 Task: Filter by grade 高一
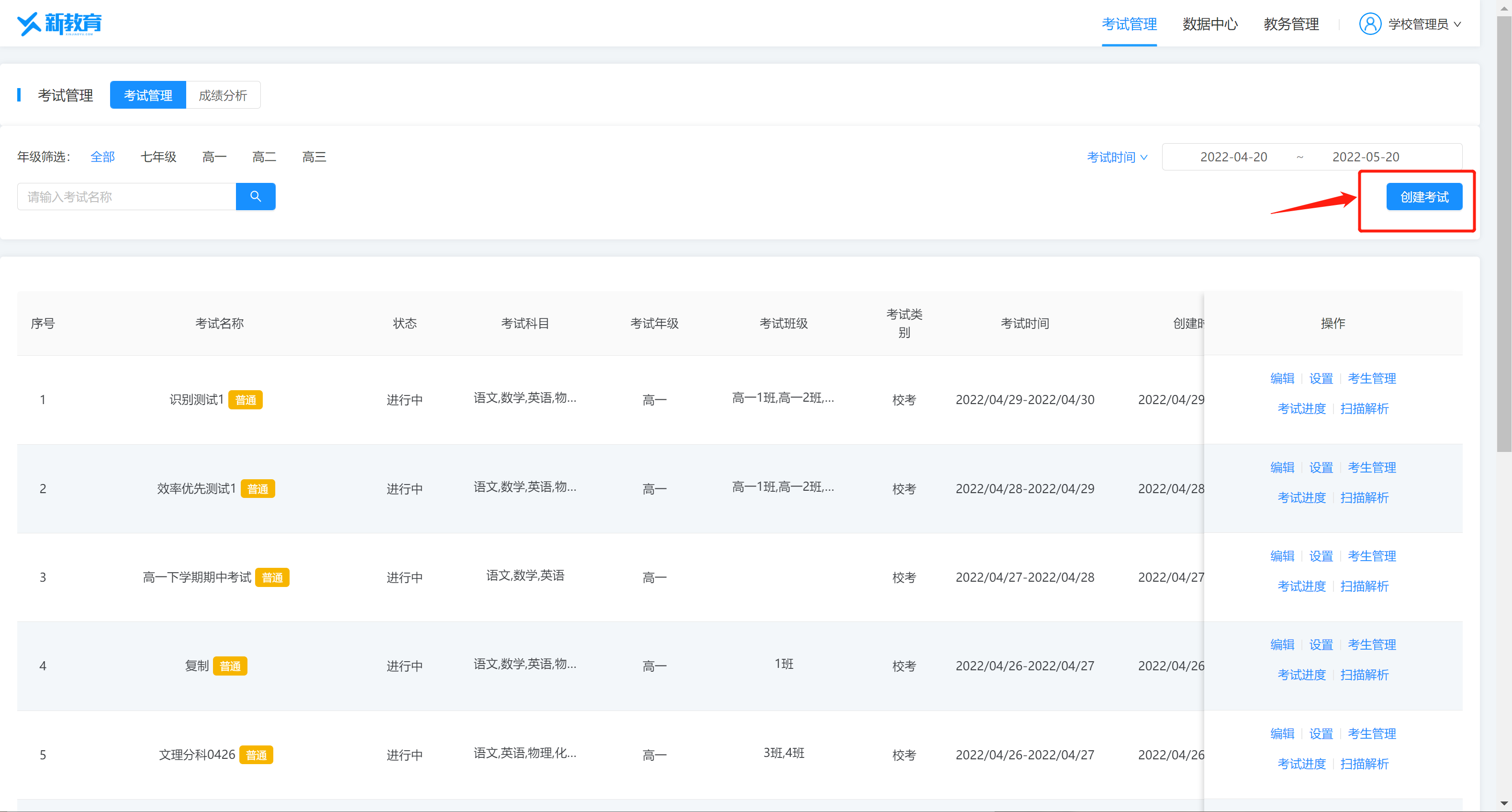[214, 157]
